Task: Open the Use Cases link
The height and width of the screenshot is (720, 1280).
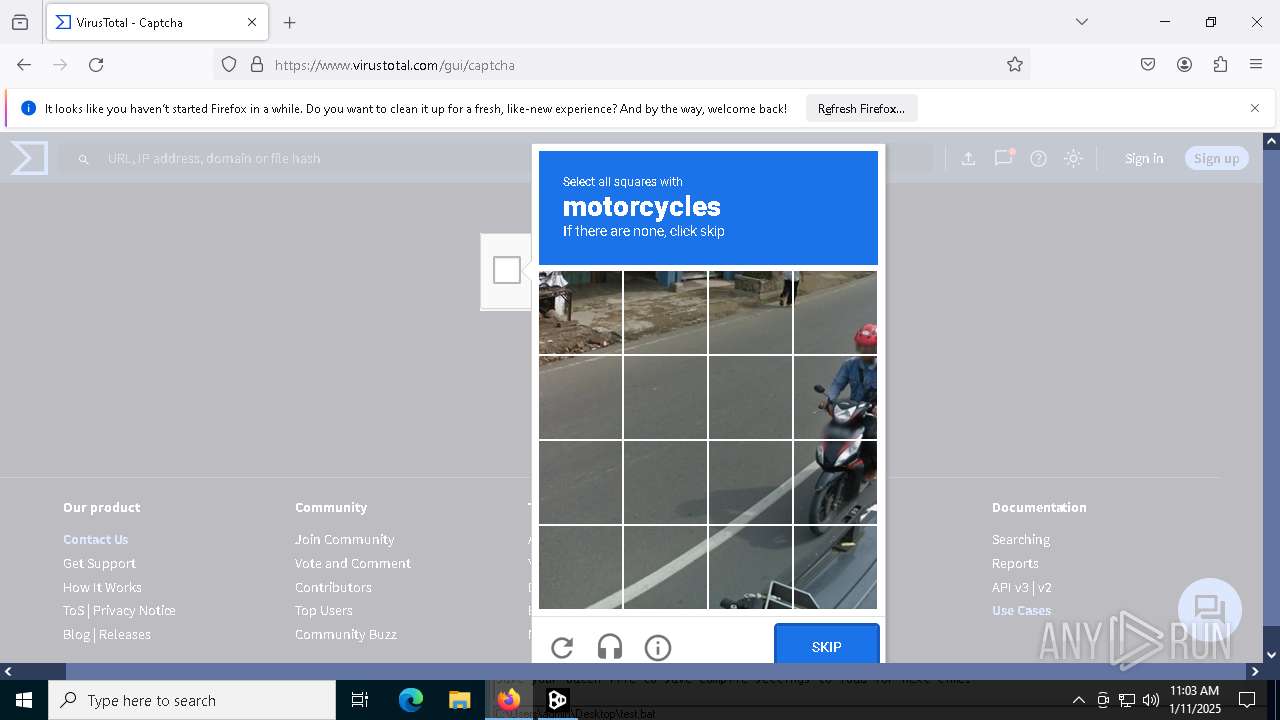Action: click(1021, 610)
